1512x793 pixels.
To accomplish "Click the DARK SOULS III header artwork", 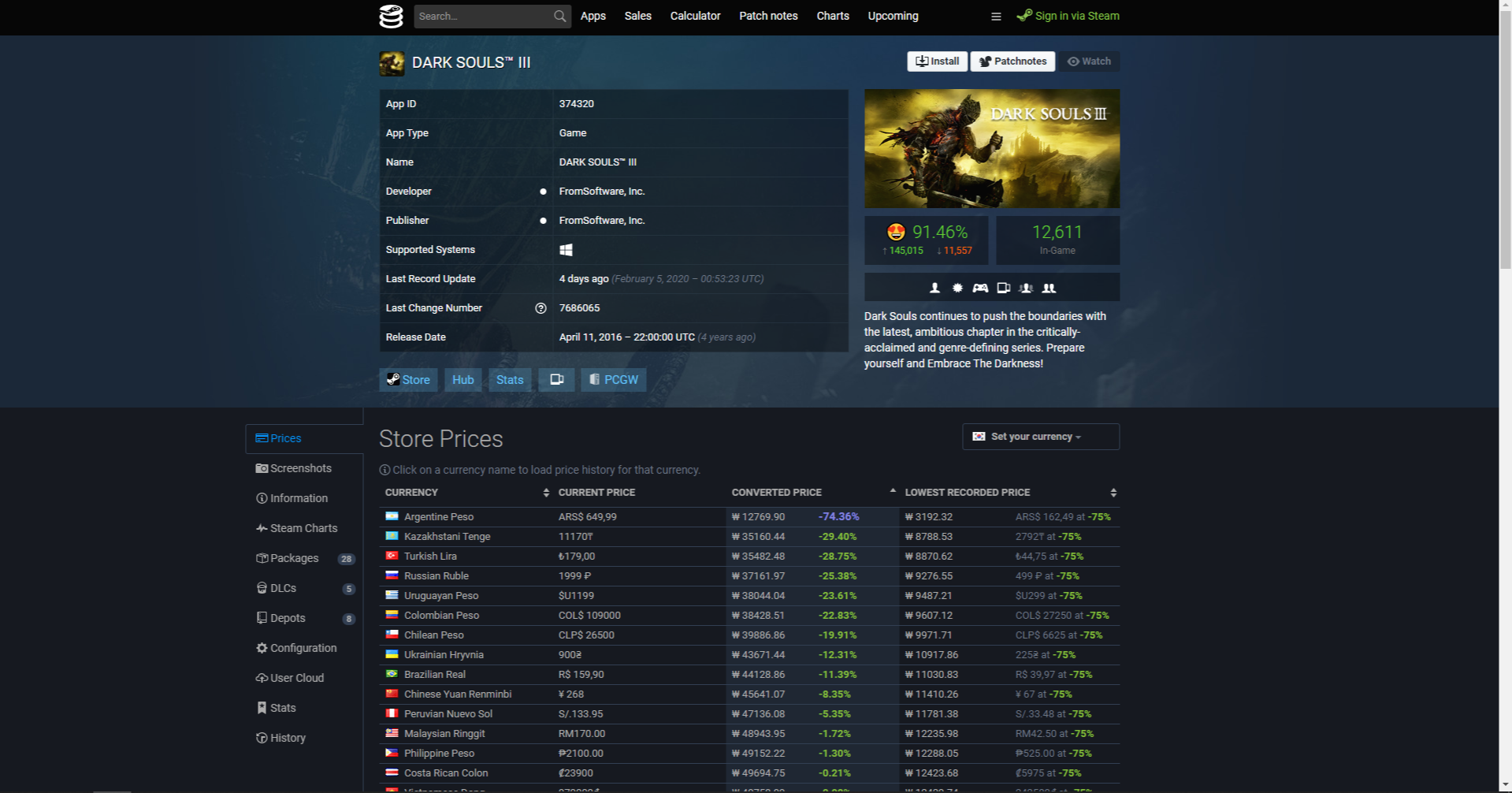I will pyautogui.click(x=992, y=148).
